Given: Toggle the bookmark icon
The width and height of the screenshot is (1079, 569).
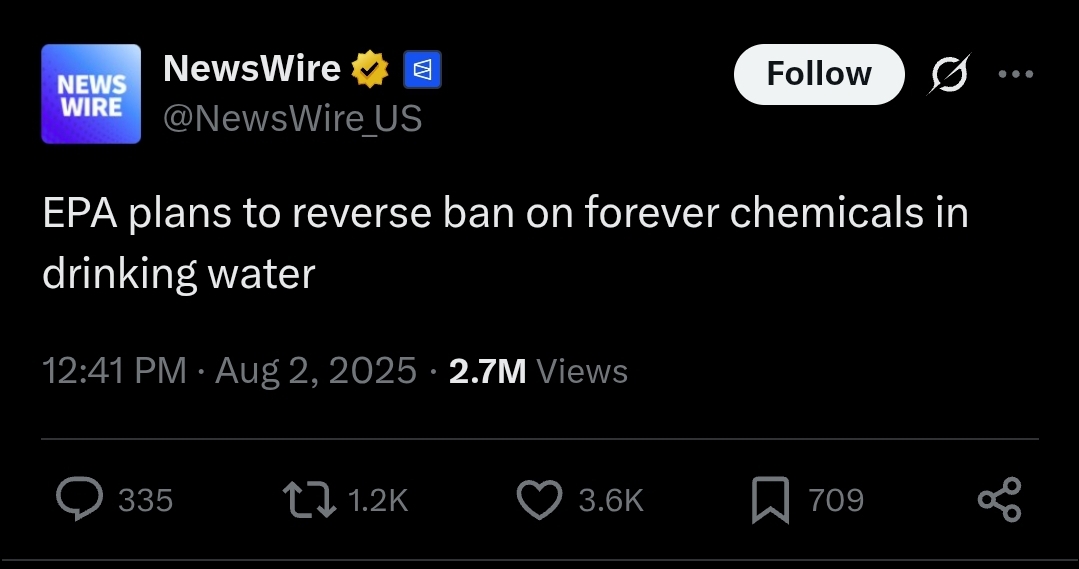Looking at the screenshot, I should tap(770, 500).
